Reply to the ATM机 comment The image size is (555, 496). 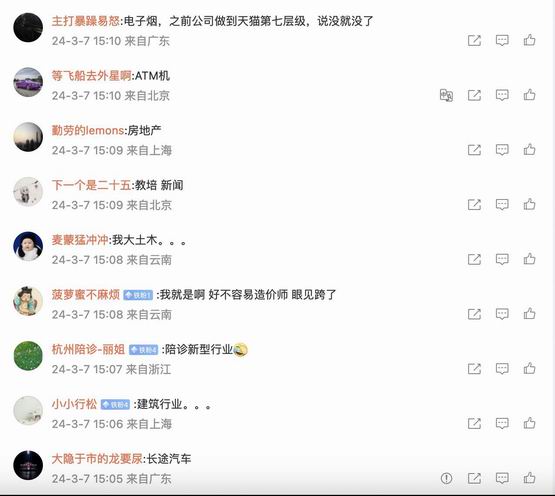coord(502,95)
